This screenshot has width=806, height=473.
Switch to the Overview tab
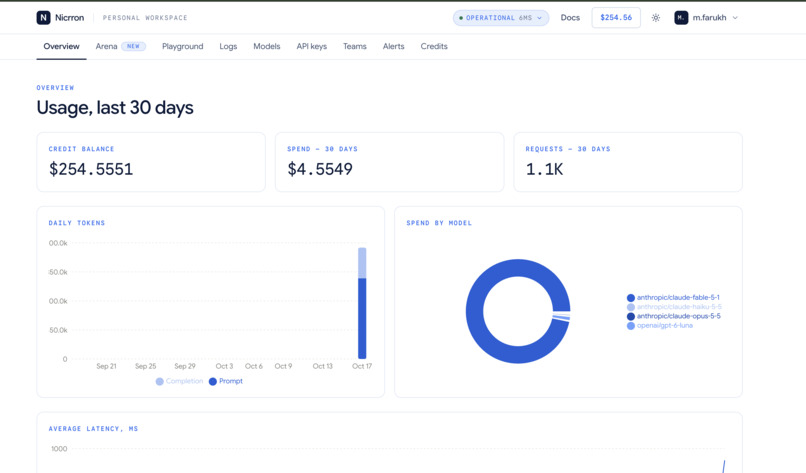point(61,46)
